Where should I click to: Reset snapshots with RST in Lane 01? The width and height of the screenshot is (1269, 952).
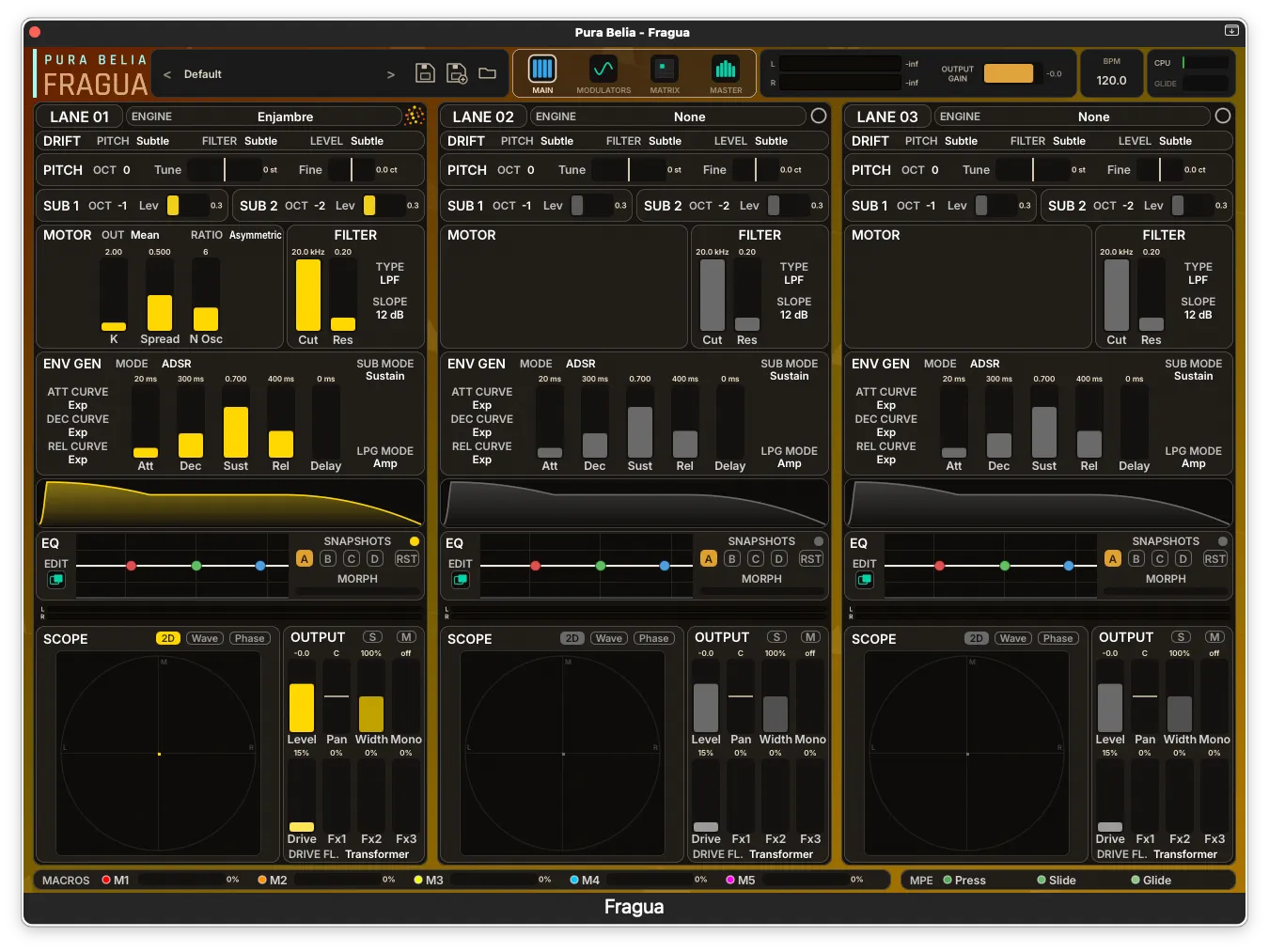coord(406,558)
